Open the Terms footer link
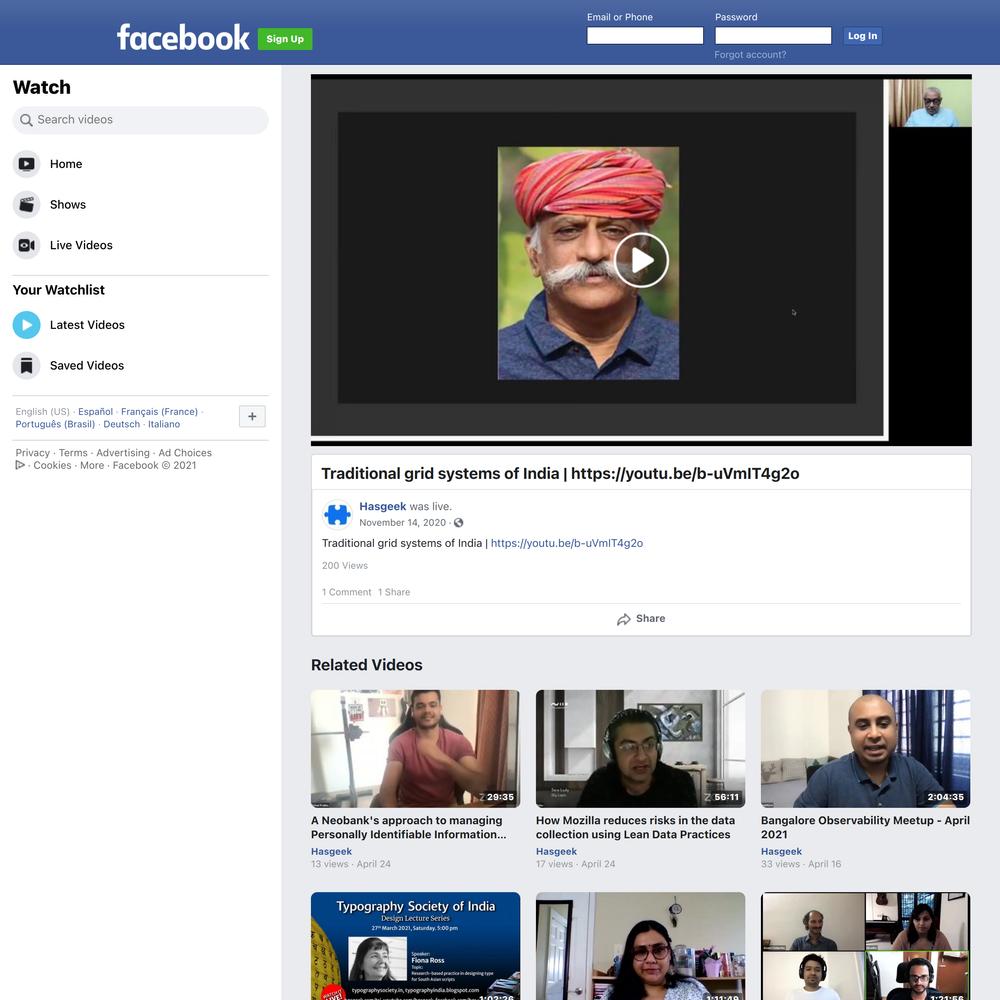Image resolution: width=1000 pixels, height=1000 pixels. 73,453
